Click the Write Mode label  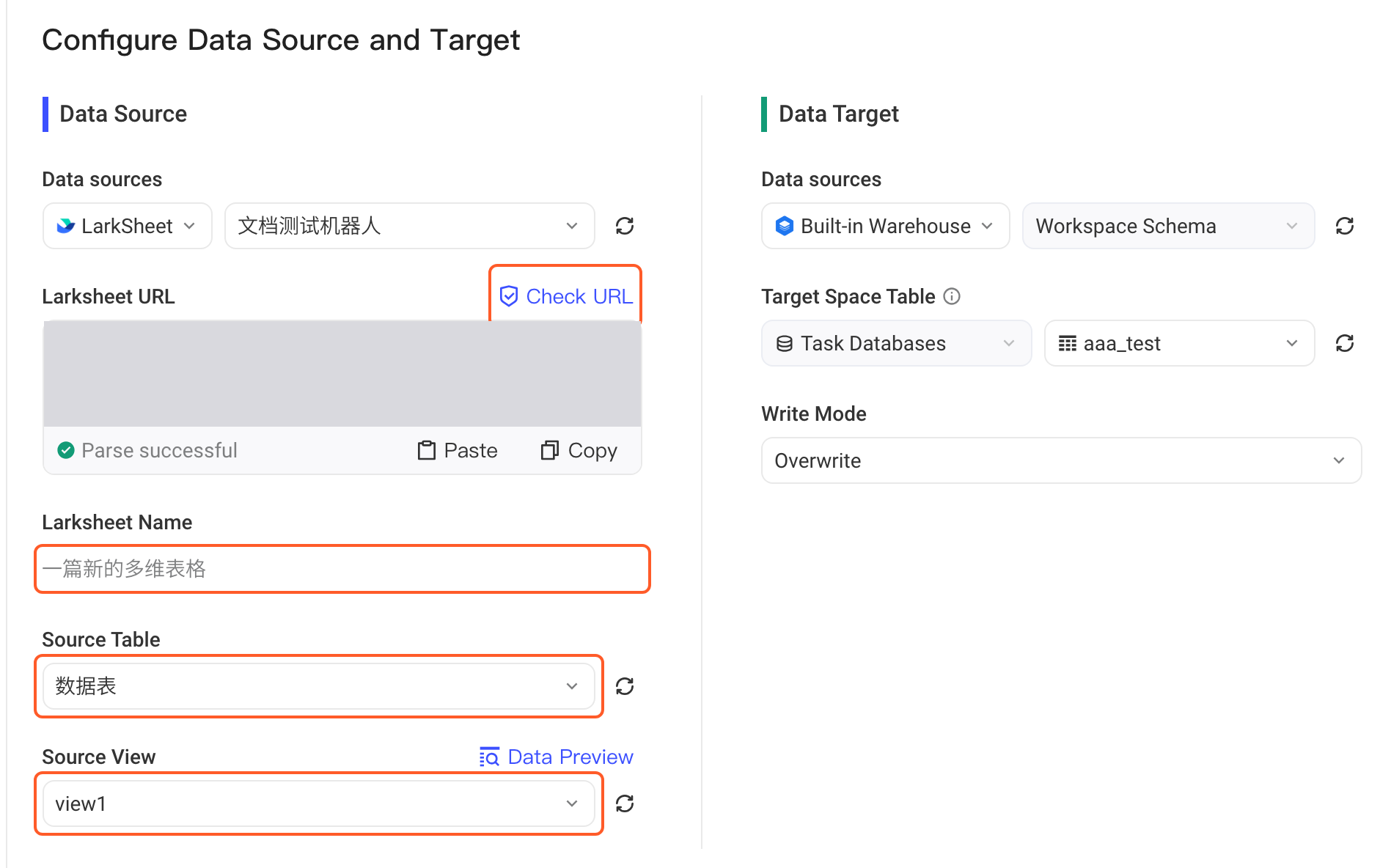(814, 413)
